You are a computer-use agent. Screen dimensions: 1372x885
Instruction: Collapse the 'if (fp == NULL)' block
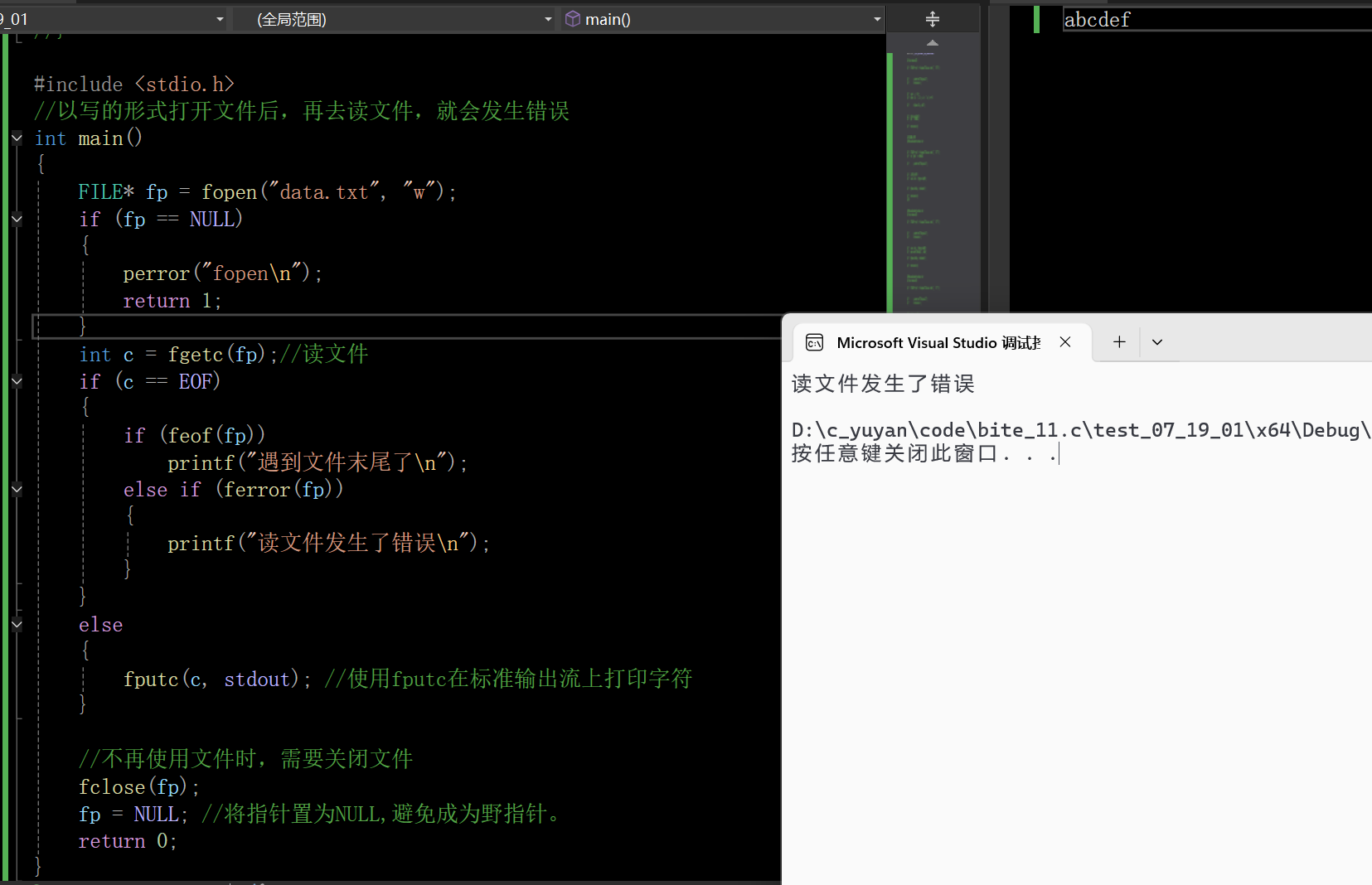17,219
